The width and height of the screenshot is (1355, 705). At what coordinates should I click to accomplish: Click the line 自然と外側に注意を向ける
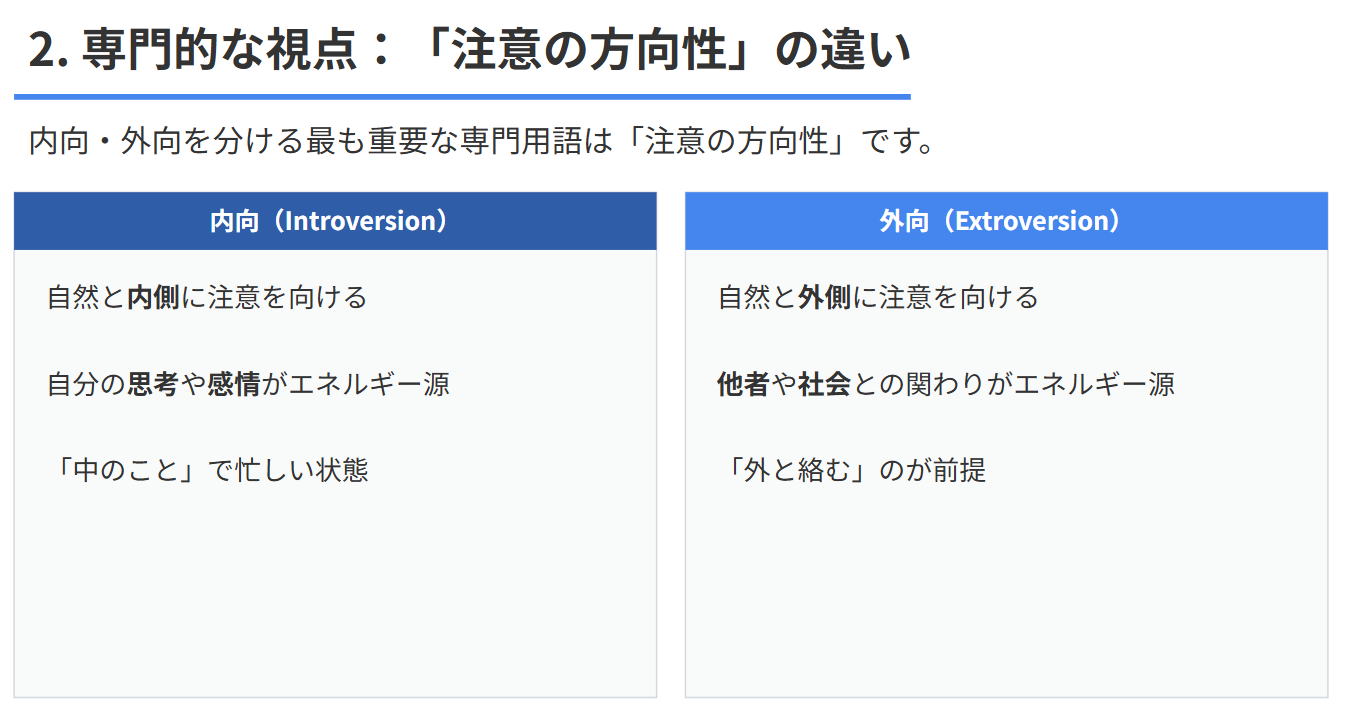[878, 297]
